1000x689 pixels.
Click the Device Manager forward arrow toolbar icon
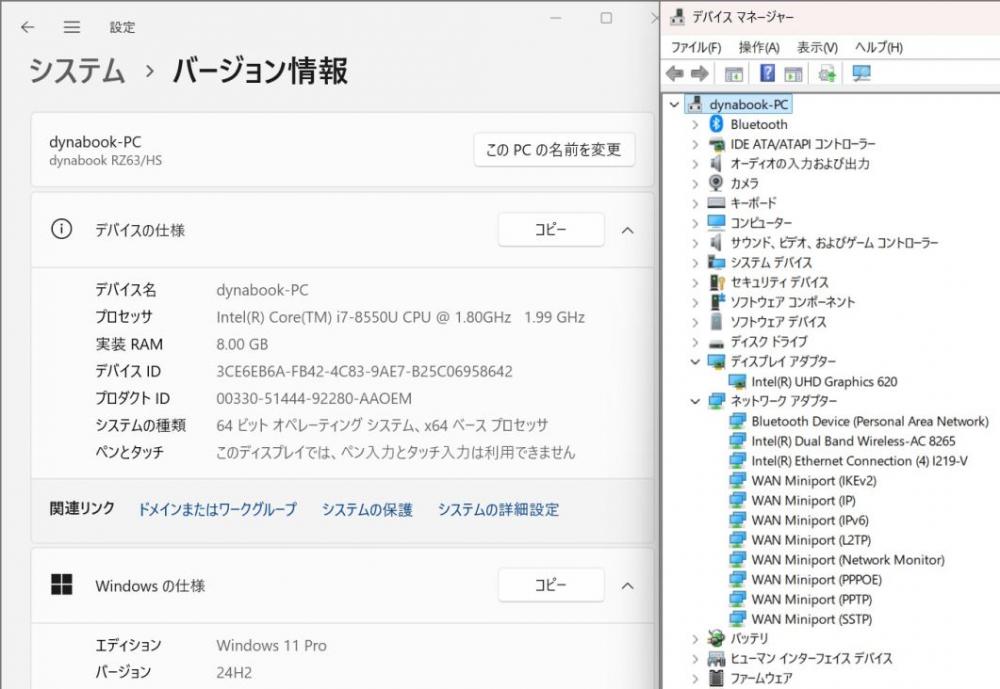(700, 73)
